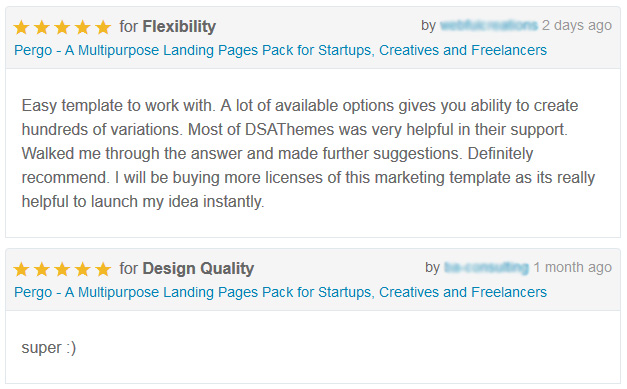Click the '2 days ago' timestamp
Screen dimensions: 627x389
(577, 26)
